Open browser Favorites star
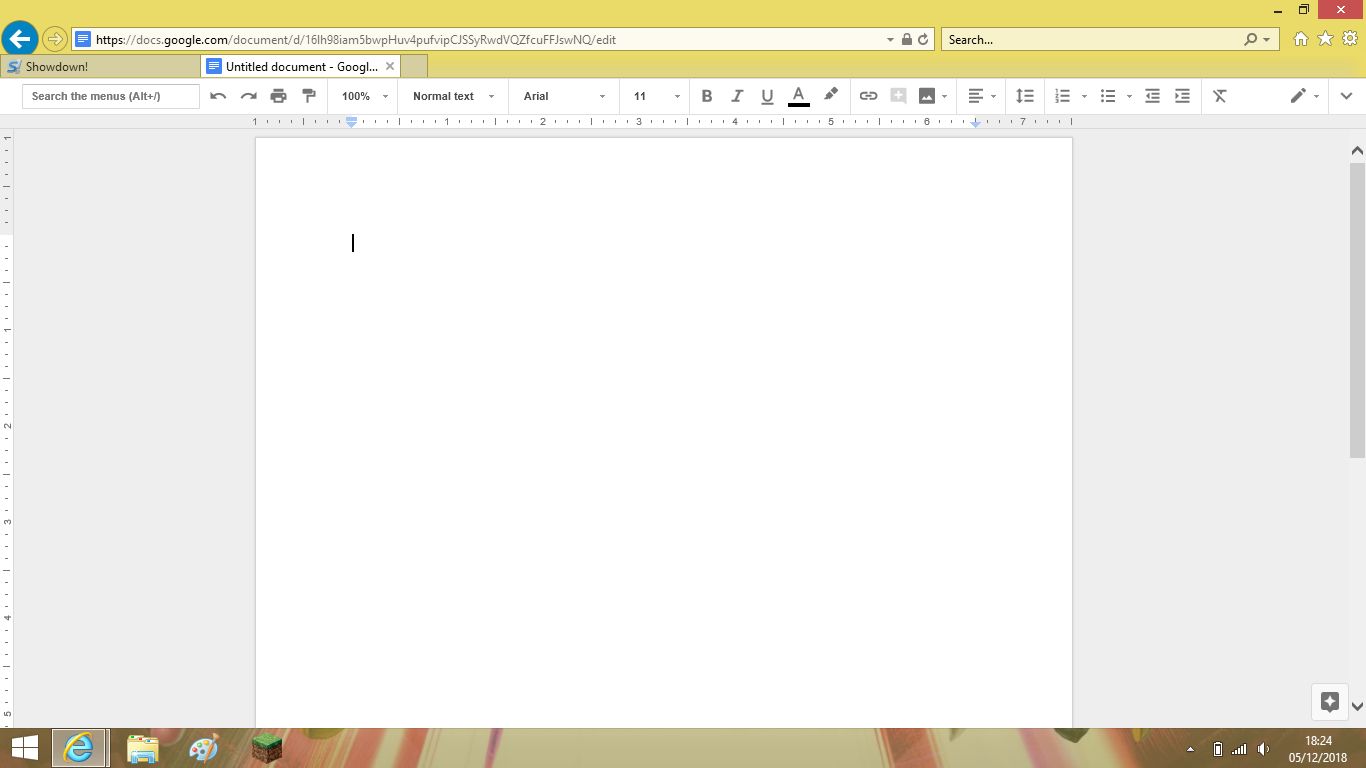 click(x=1325, y=39)
